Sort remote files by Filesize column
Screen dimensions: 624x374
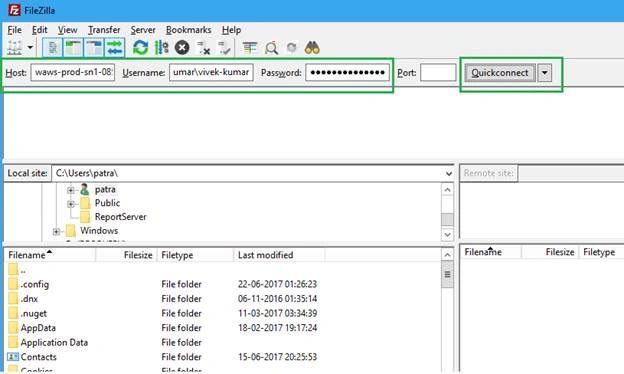pyautogui.click(x=550, y=252)
